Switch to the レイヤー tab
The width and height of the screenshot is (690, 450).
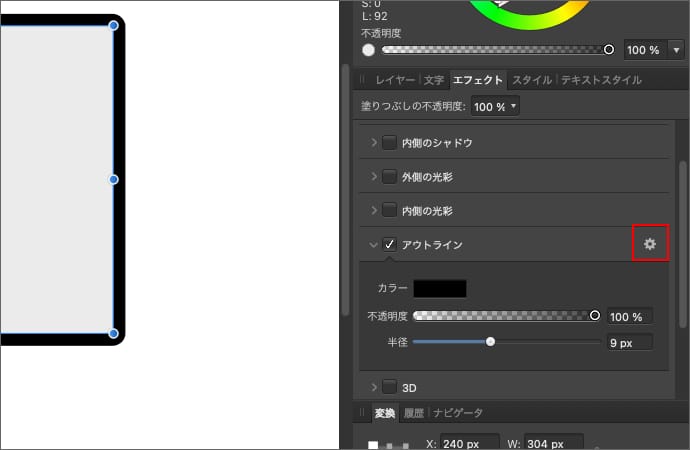pos(396,80)
